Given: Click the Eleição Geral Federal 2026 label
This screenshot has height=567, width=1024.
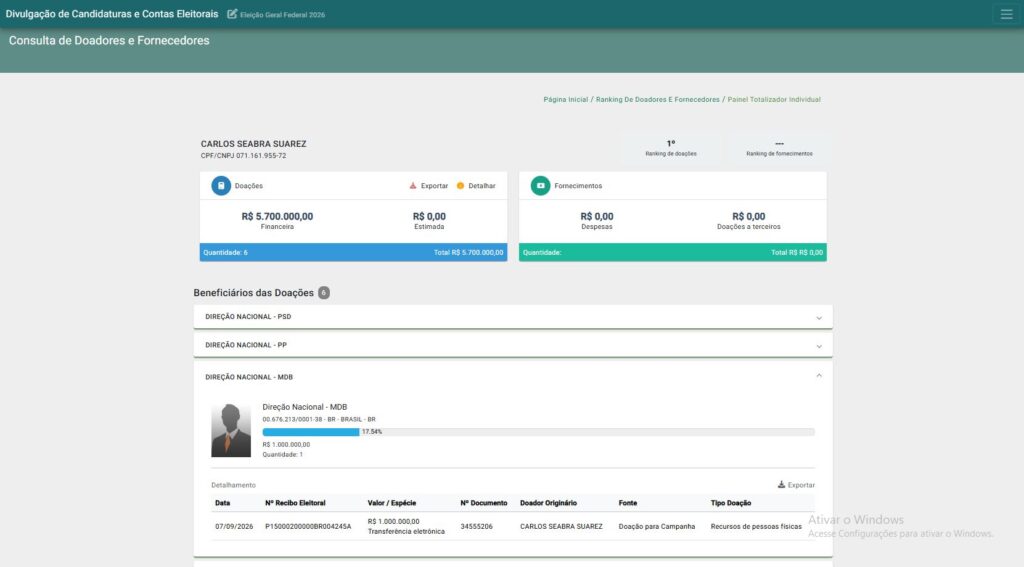Looking at the screenshot, I should [x=282, y=14].
